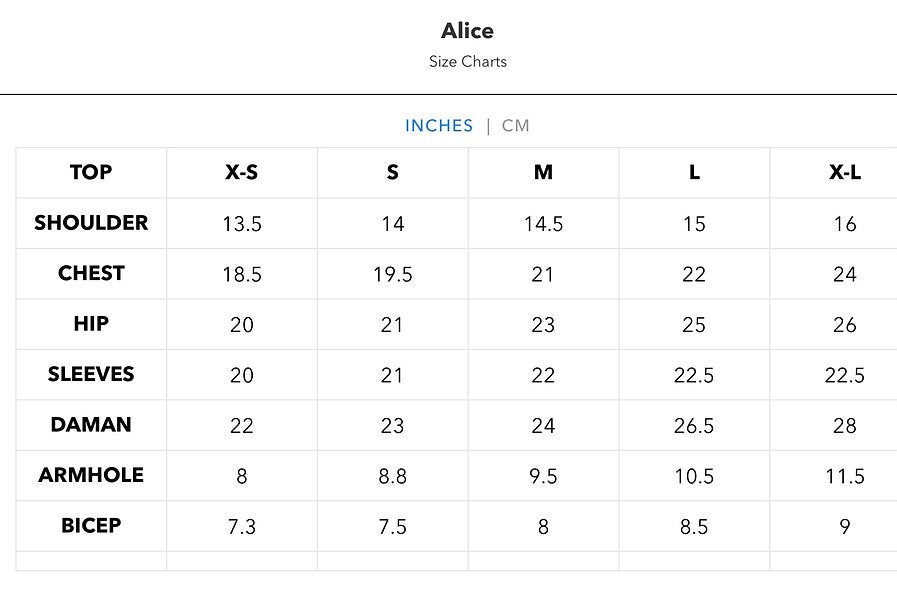Click the CHEST row label
Viewport: 897px width, 605px height.
pyautogui.click(x=91, y=273)
